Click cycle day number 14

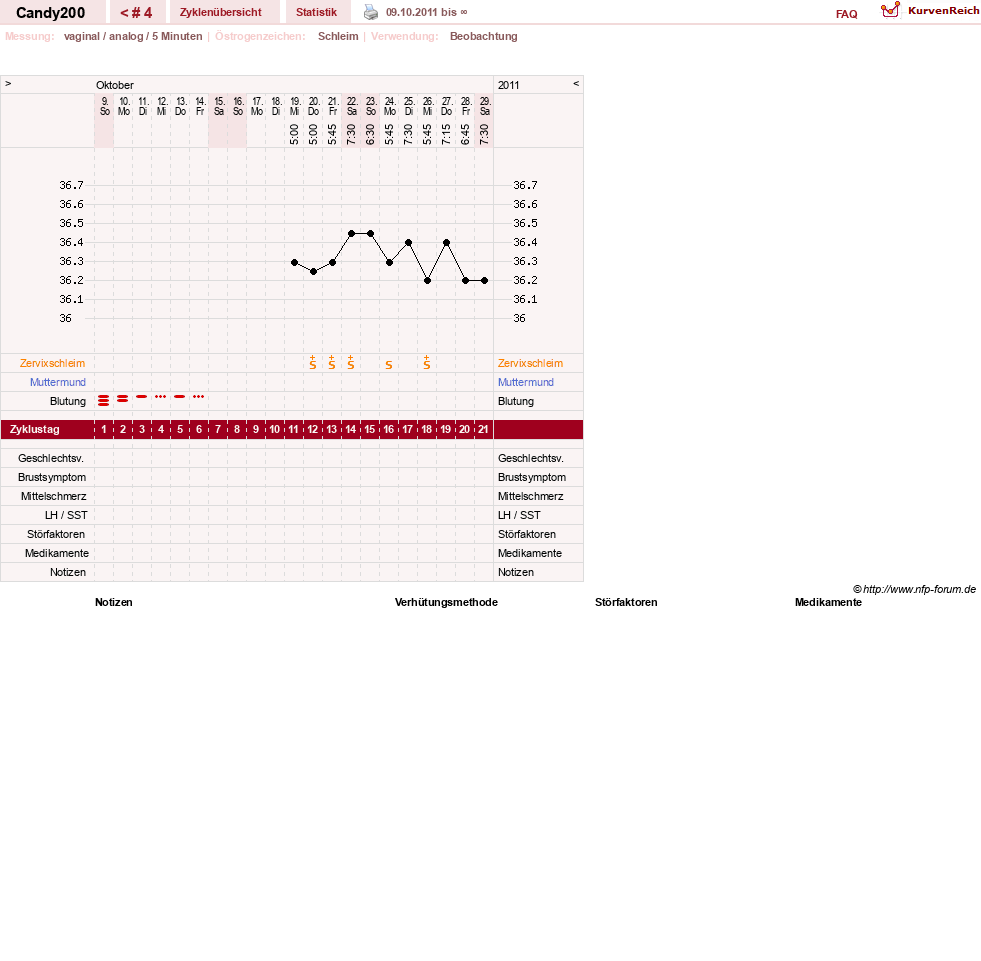(350, 429)
